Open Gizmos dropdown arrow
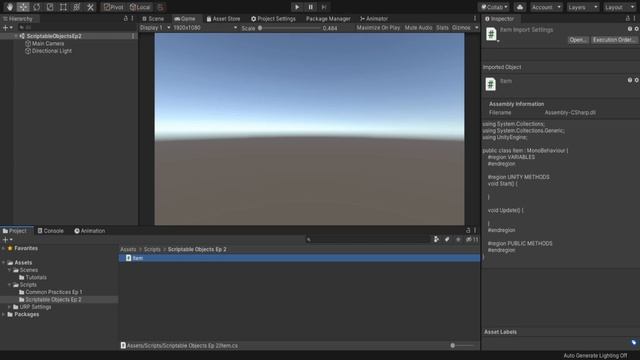 [x=476, y=28]
